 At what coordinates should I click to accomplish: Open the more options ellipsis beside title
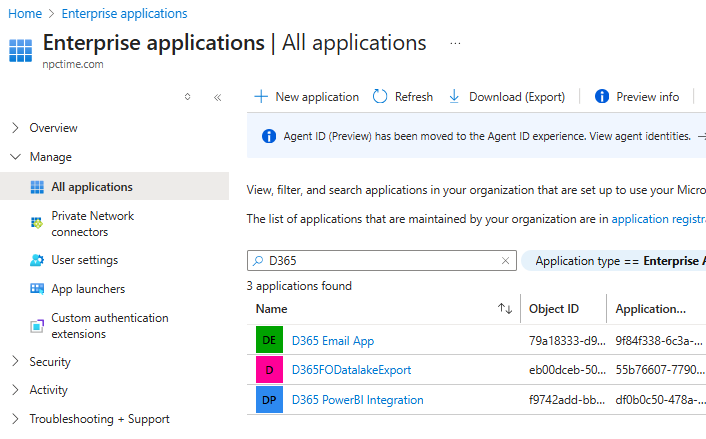tap(455, 44)
